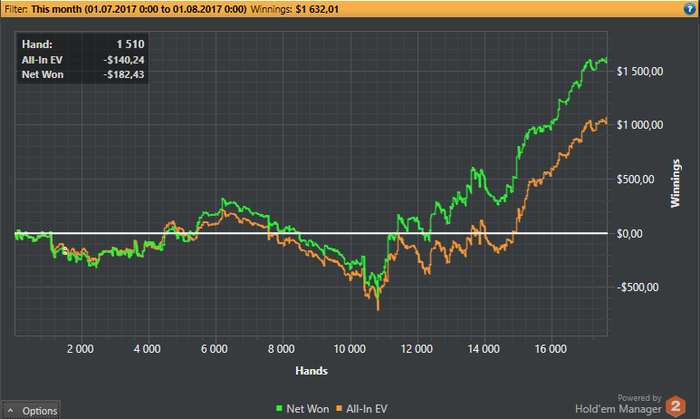Click the hover marker on the graph line

[65, 251]
